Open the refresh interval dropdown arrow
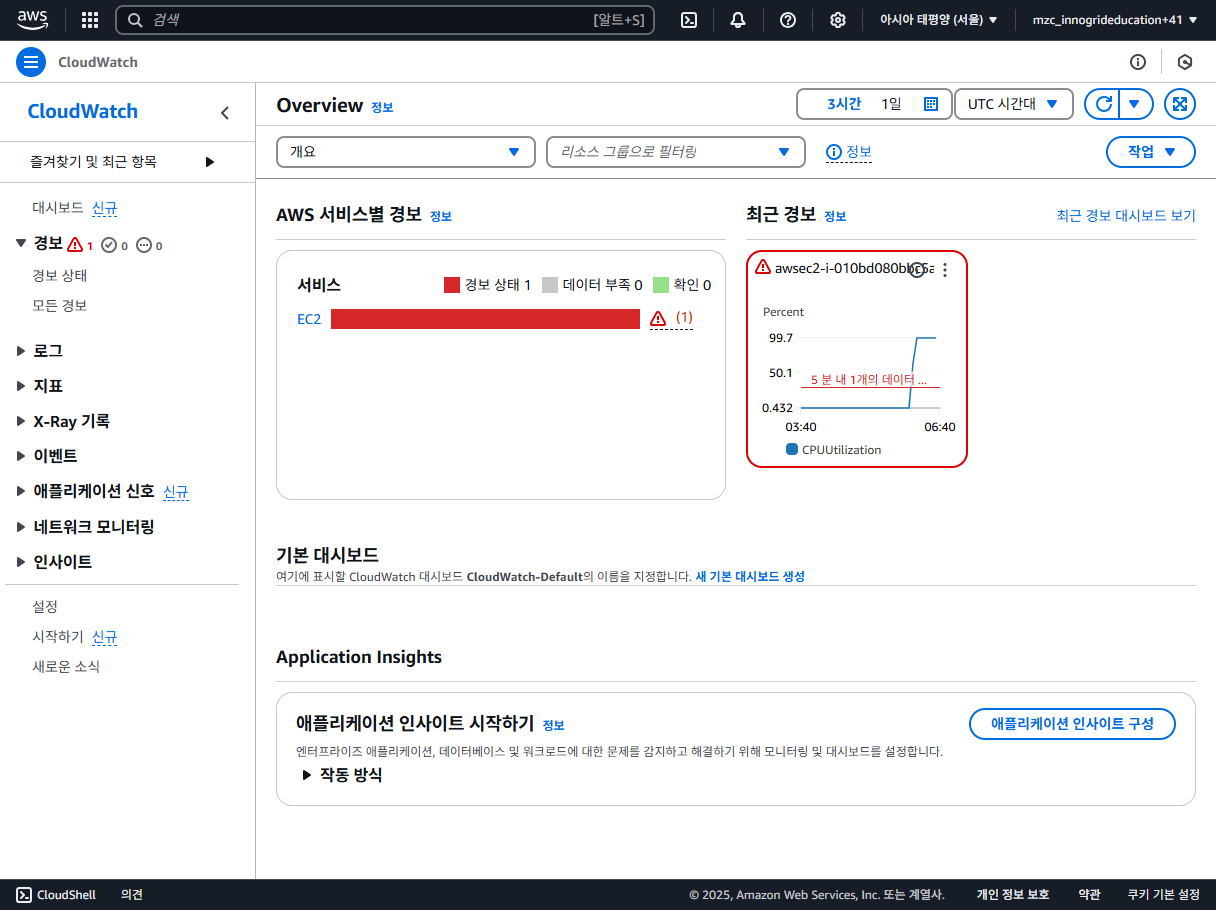1216x910 pixels. 1136,104
